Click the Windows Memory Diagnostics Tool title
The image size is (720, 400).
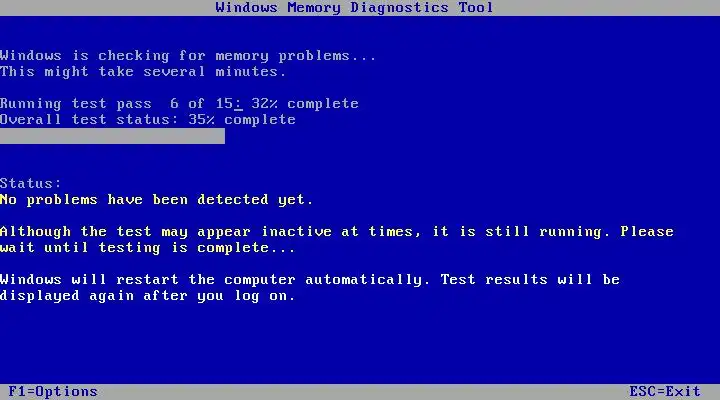click(x=354, y=7)
